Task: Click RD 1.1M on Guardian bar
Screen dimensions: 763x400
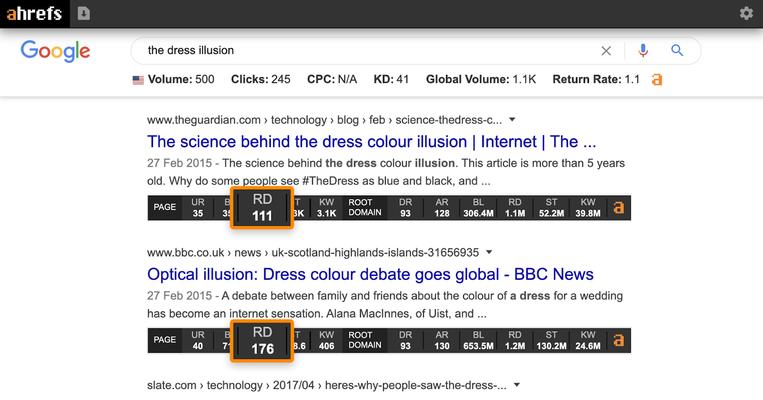Action: tap(515, 208)
